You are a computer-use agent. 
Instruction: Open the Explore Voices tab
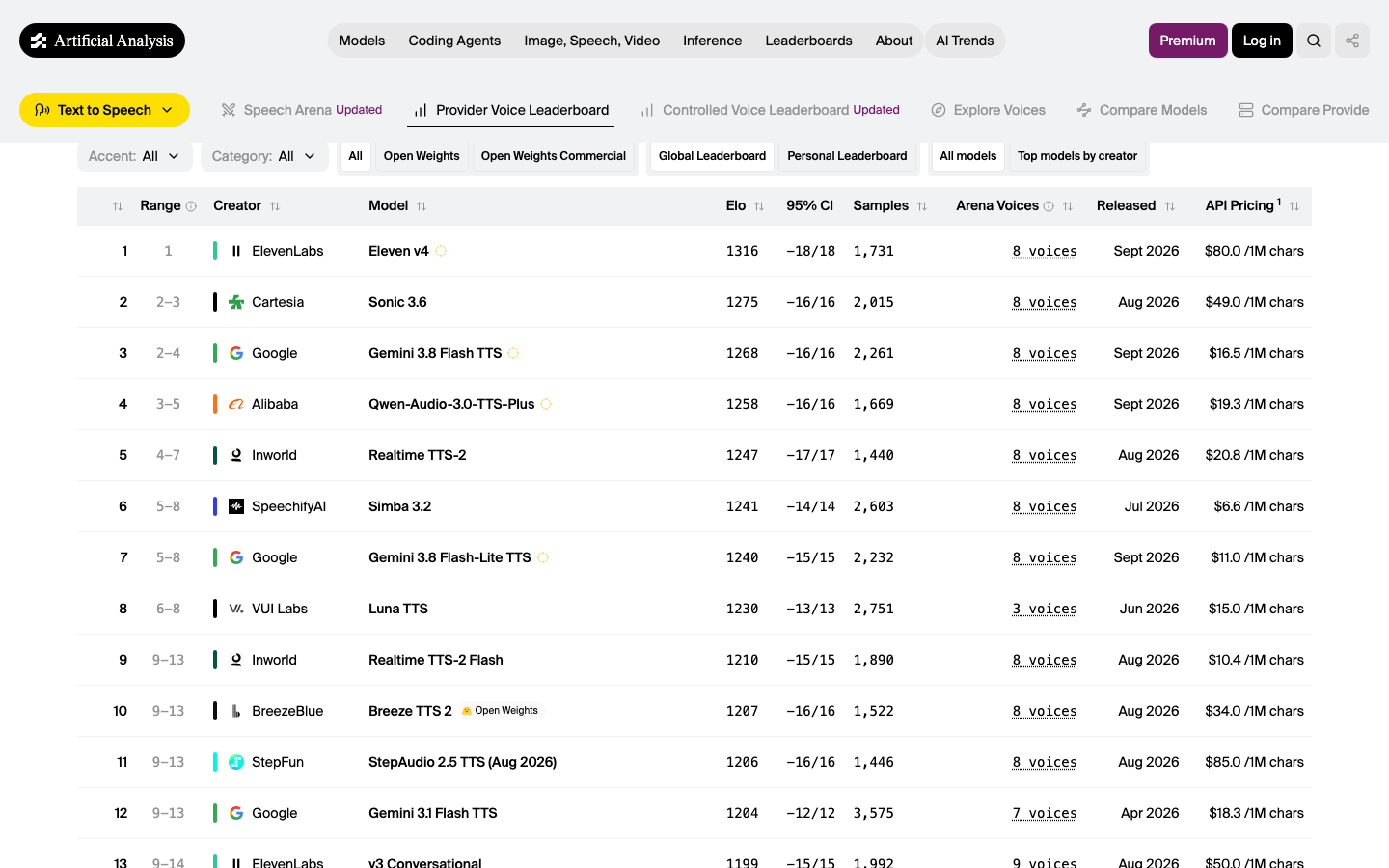point(989,110)
